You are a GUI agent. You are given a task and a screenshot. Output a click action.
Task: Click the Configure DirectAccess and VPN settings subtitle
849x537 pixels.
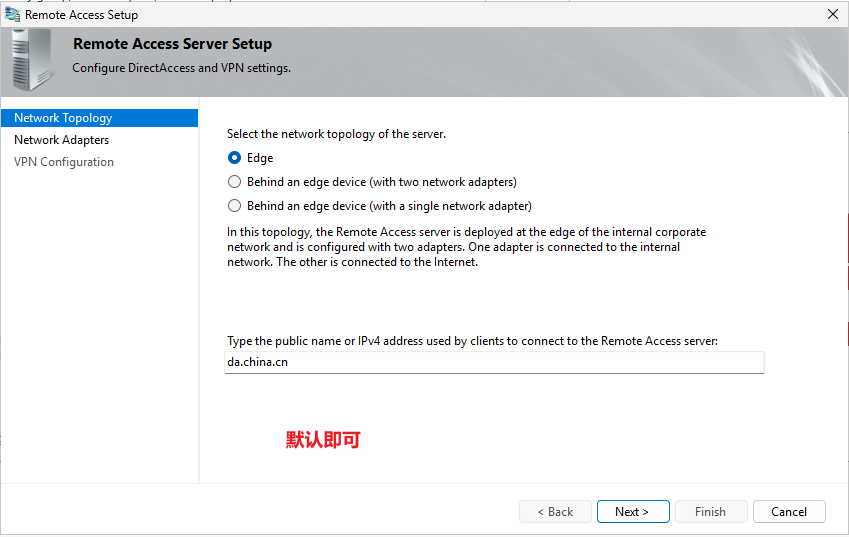(181, 68)
